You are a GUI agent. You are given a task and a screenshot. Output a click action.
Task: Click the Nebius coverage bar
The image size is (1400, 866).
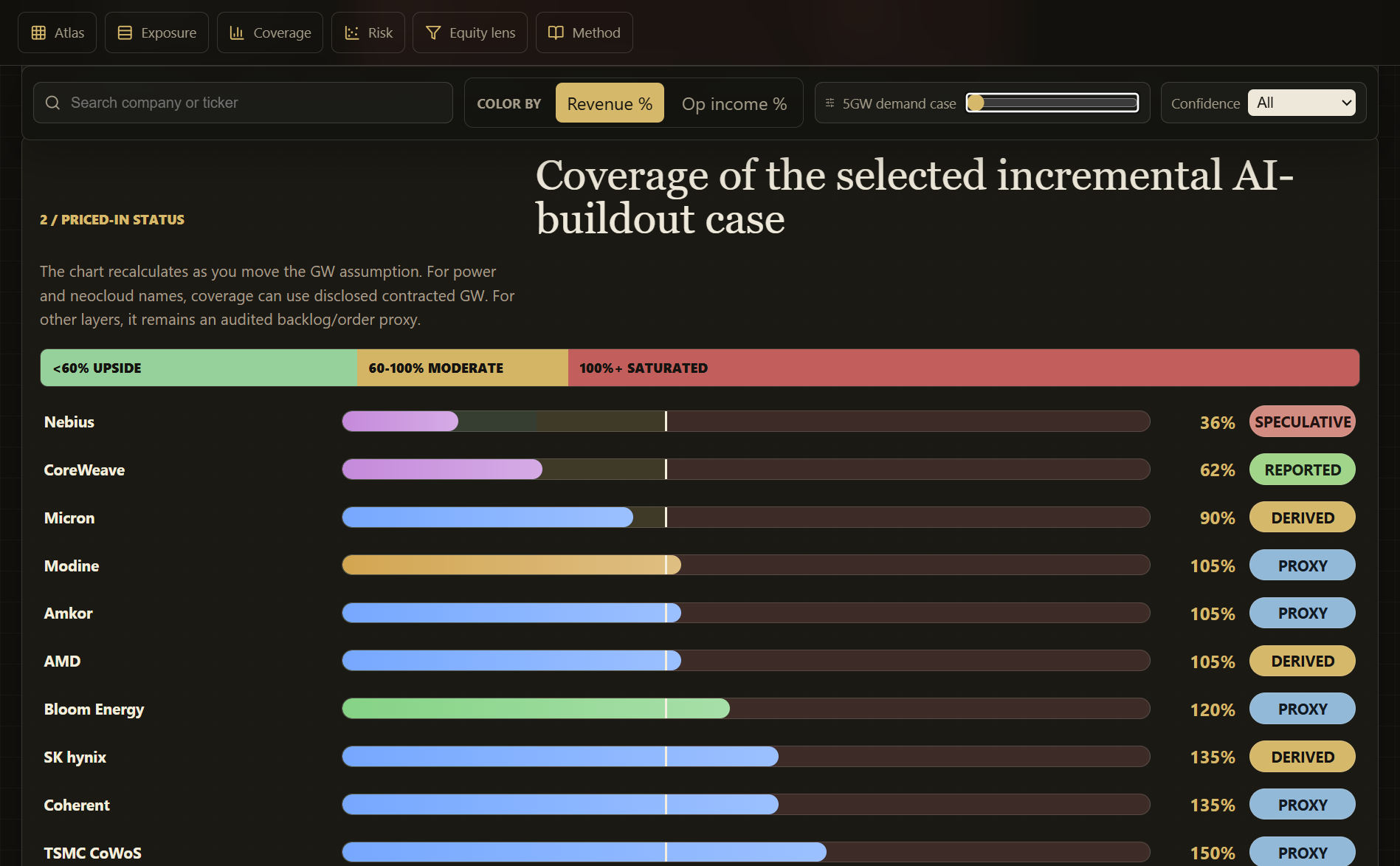tap(746, 422)
